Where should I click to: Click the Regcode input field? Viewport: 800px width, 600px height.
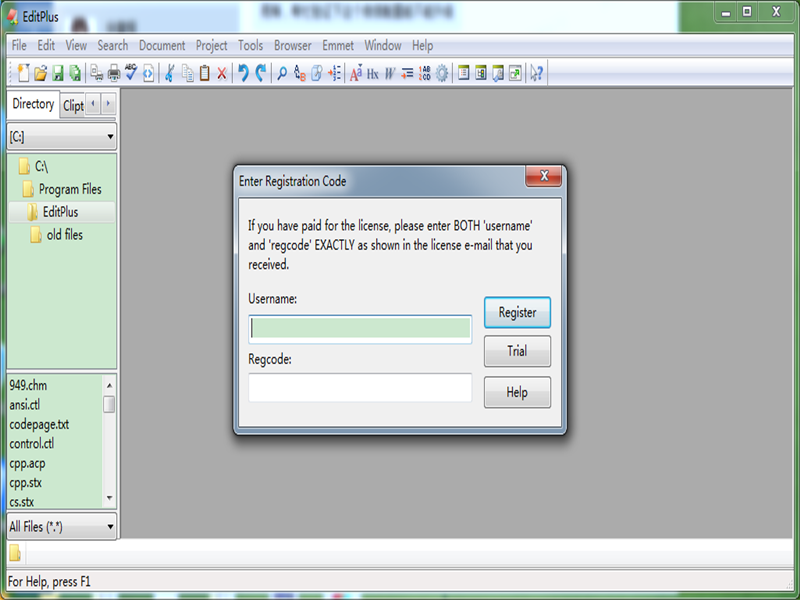coord(360,388)
